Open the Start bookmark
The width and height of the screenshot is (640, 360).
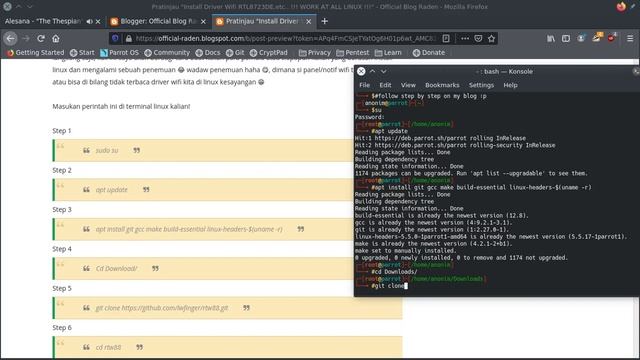[82, 53]
